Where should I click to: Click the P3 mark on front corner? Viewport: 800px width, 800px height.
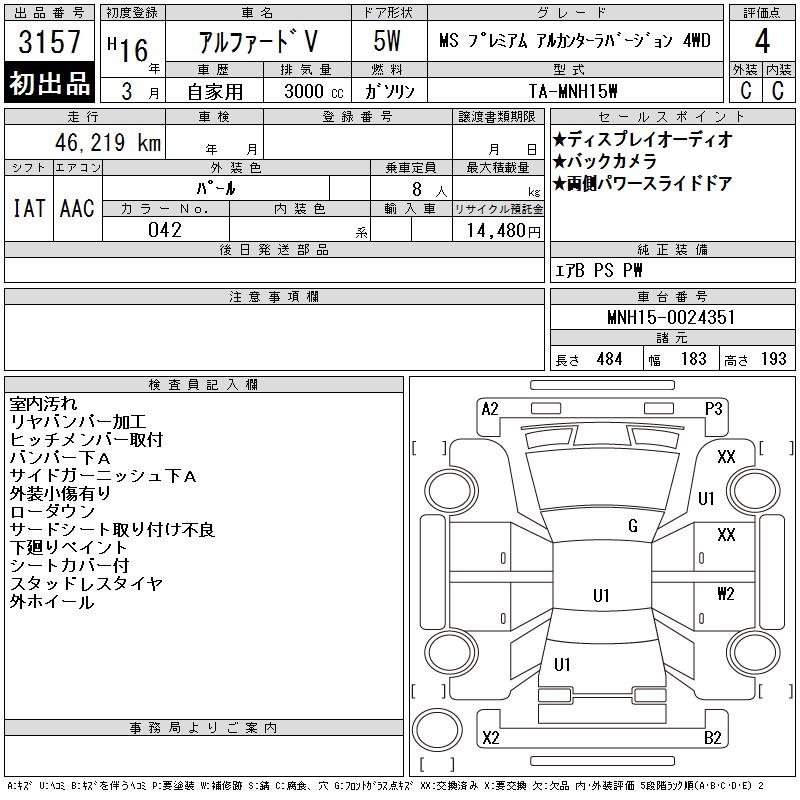click(x=713, y=409)
